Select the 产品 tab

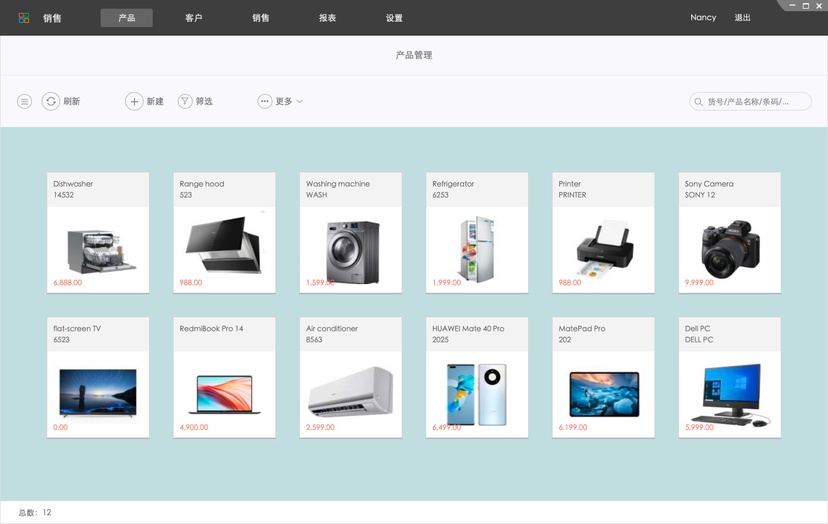127,18
